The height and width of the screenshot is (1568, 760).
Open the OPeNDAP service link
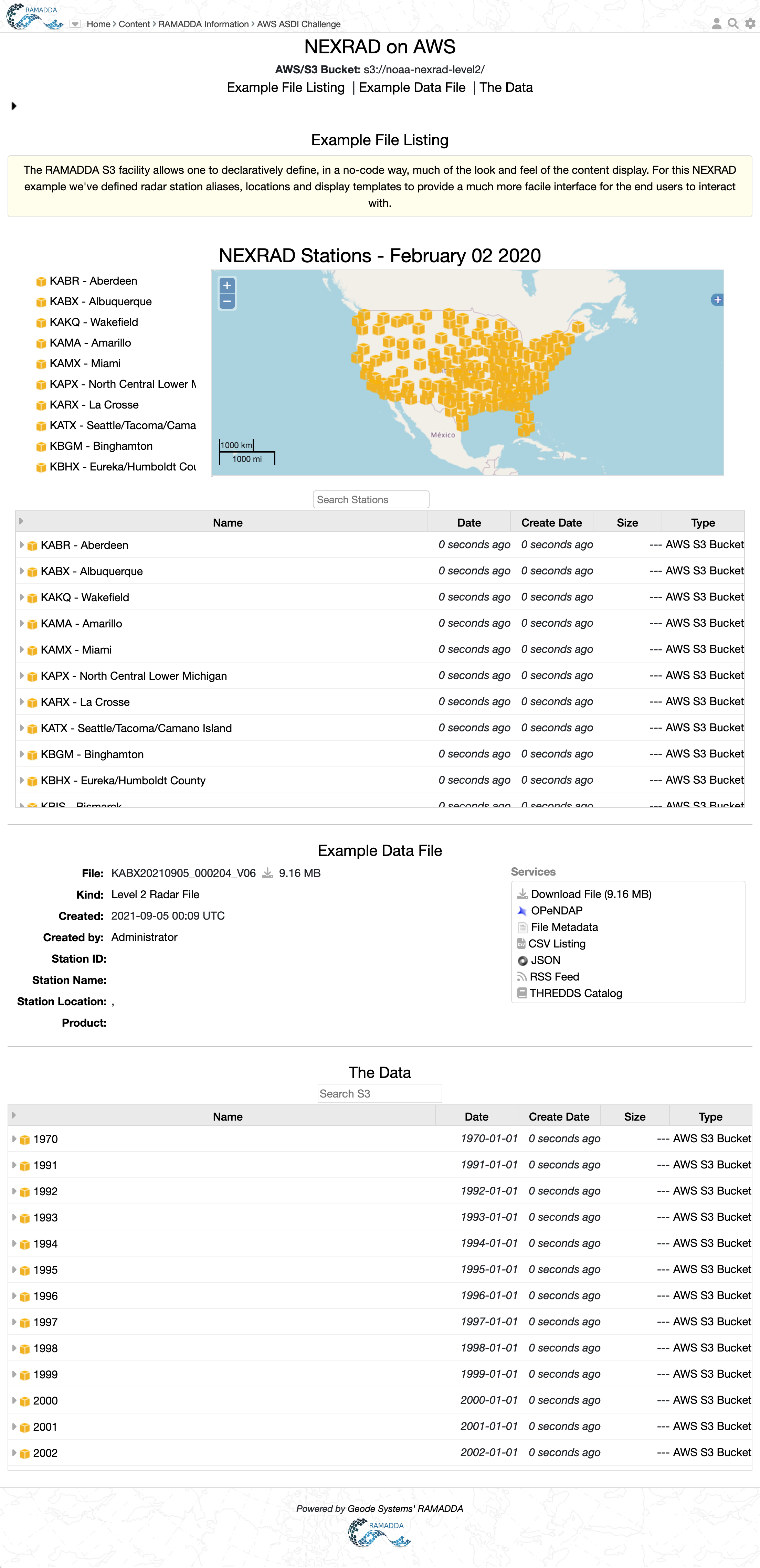pos(556,911)
